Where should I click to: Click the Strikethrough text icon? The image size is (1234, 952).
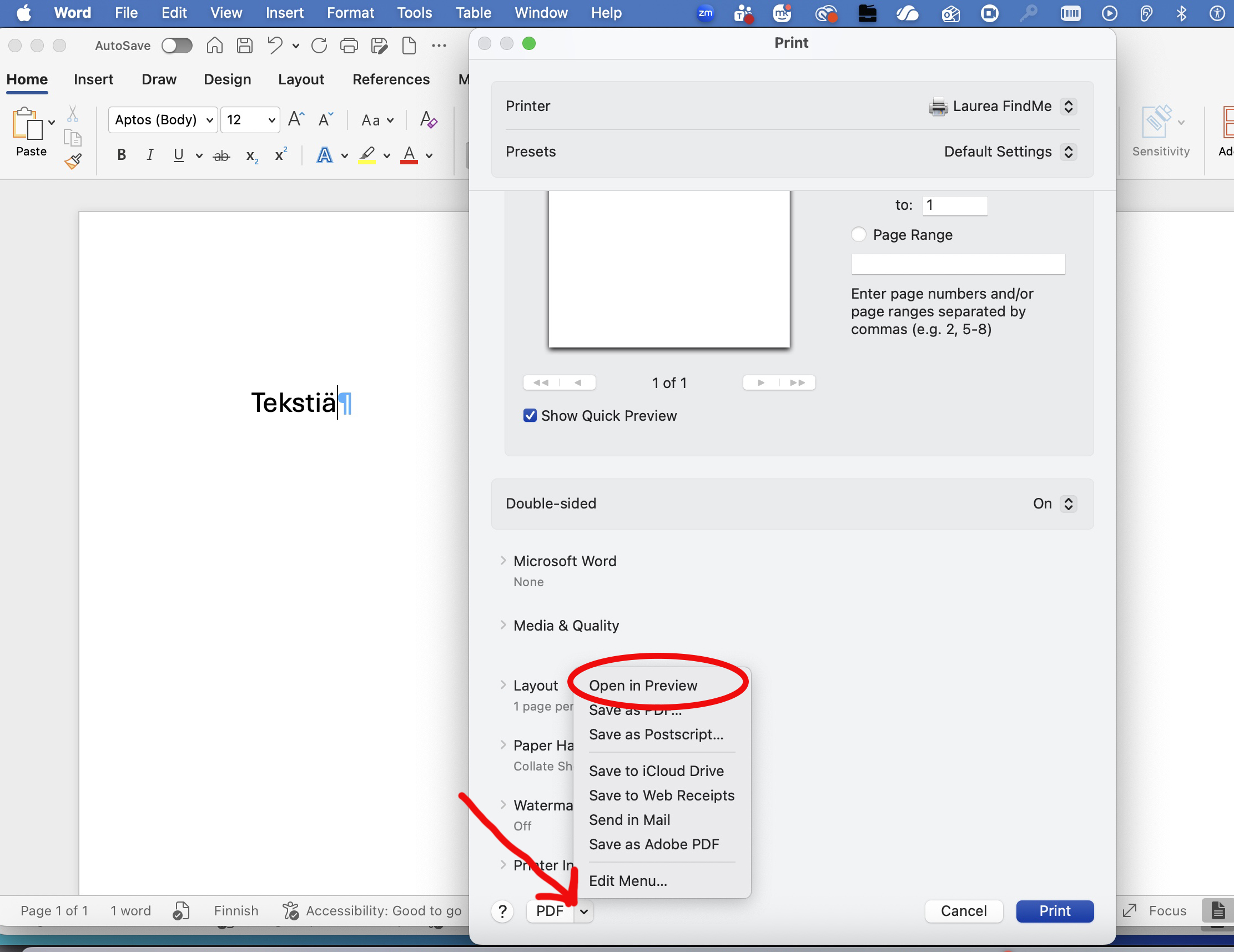point(221,156)
